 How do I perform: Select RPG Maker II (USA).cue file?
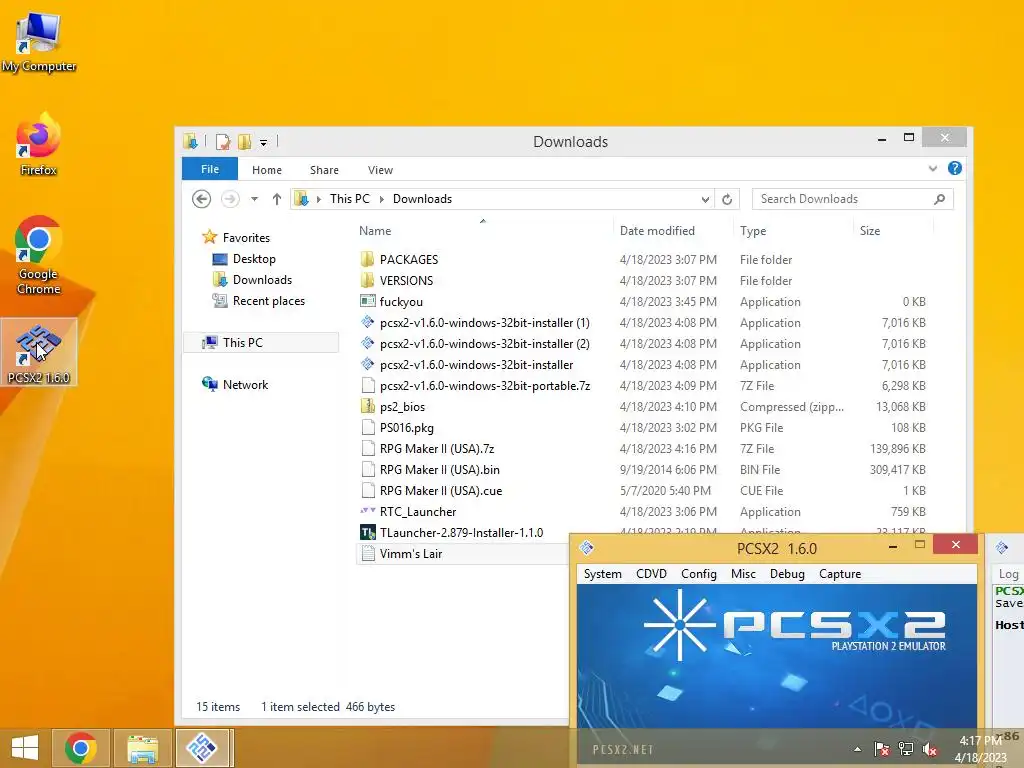click(x=440, y=490)
